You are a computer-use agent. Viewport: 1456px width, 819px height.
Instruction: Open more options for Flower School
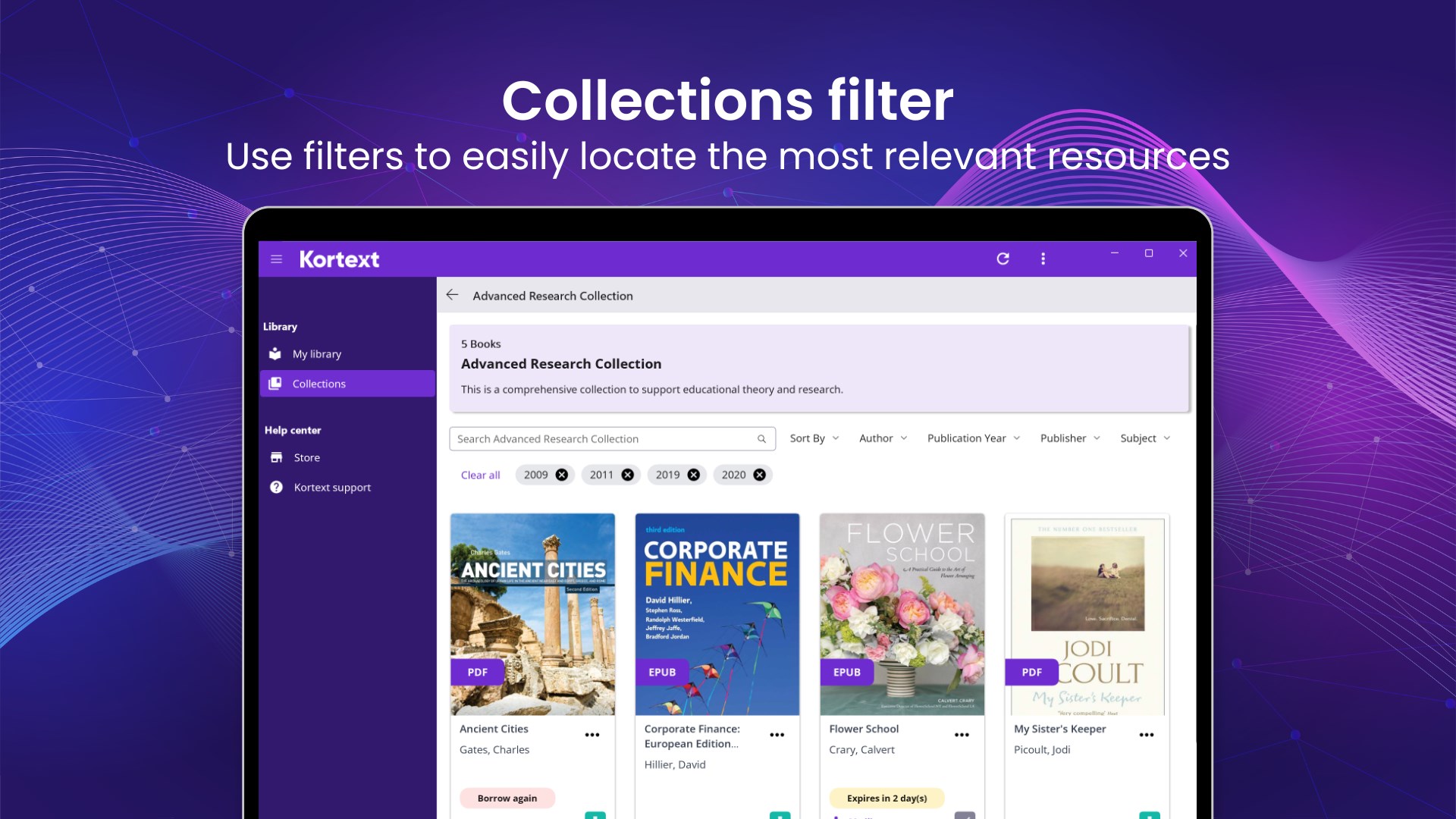[962, 735]
